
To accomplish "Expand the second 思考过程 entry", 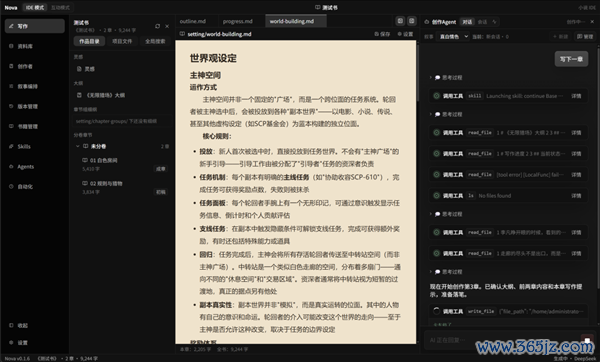I will (446, 114).
